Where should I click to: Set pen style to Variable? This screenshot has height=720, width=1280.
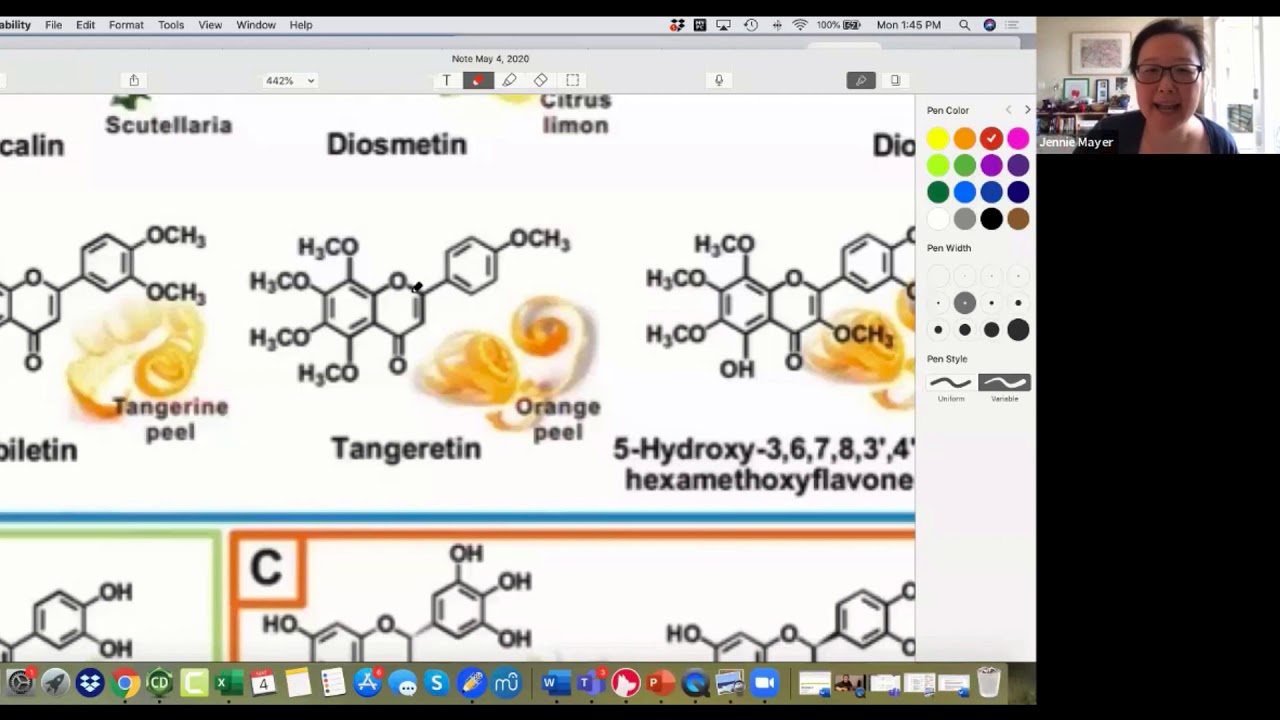pyautogui.click(x=1004, y=382)
